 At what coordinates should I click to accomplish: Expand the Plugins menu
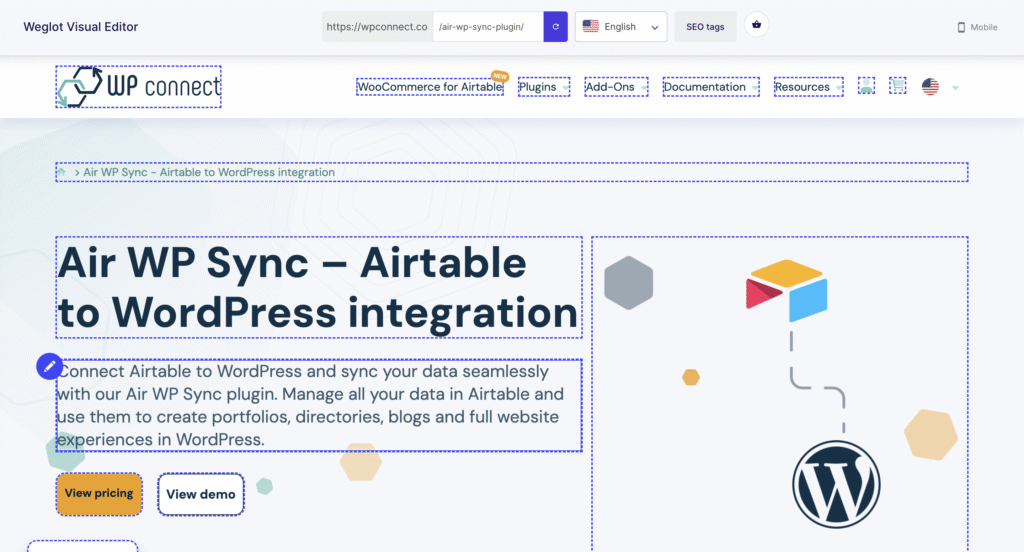[543, 87]
